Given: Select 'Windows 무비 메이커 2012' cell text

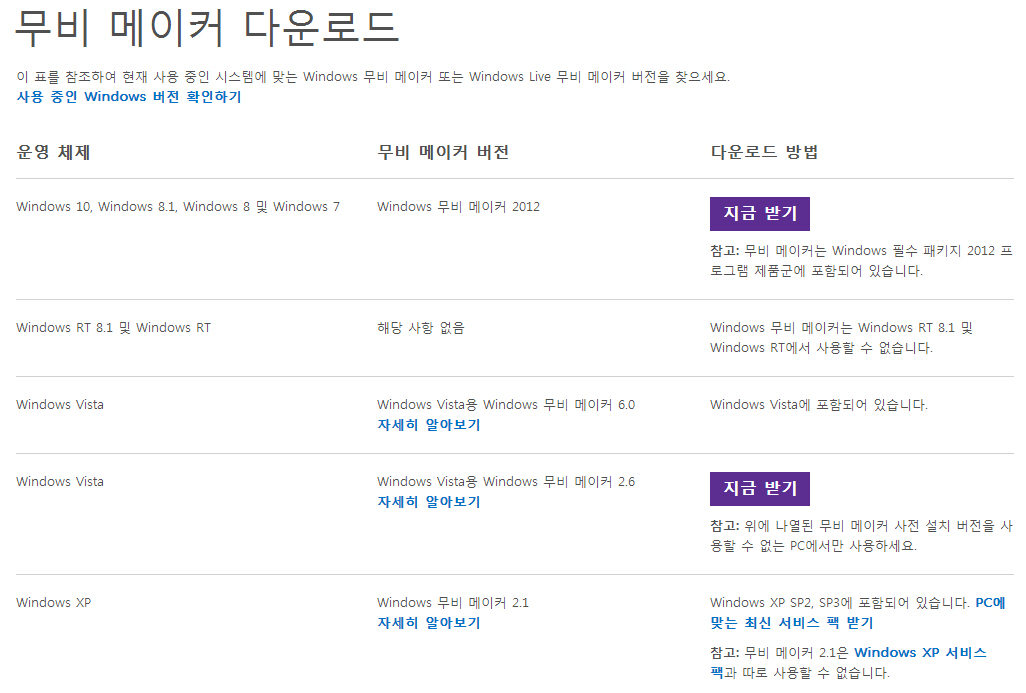Looking at the screenshot, I should (458, 207).
